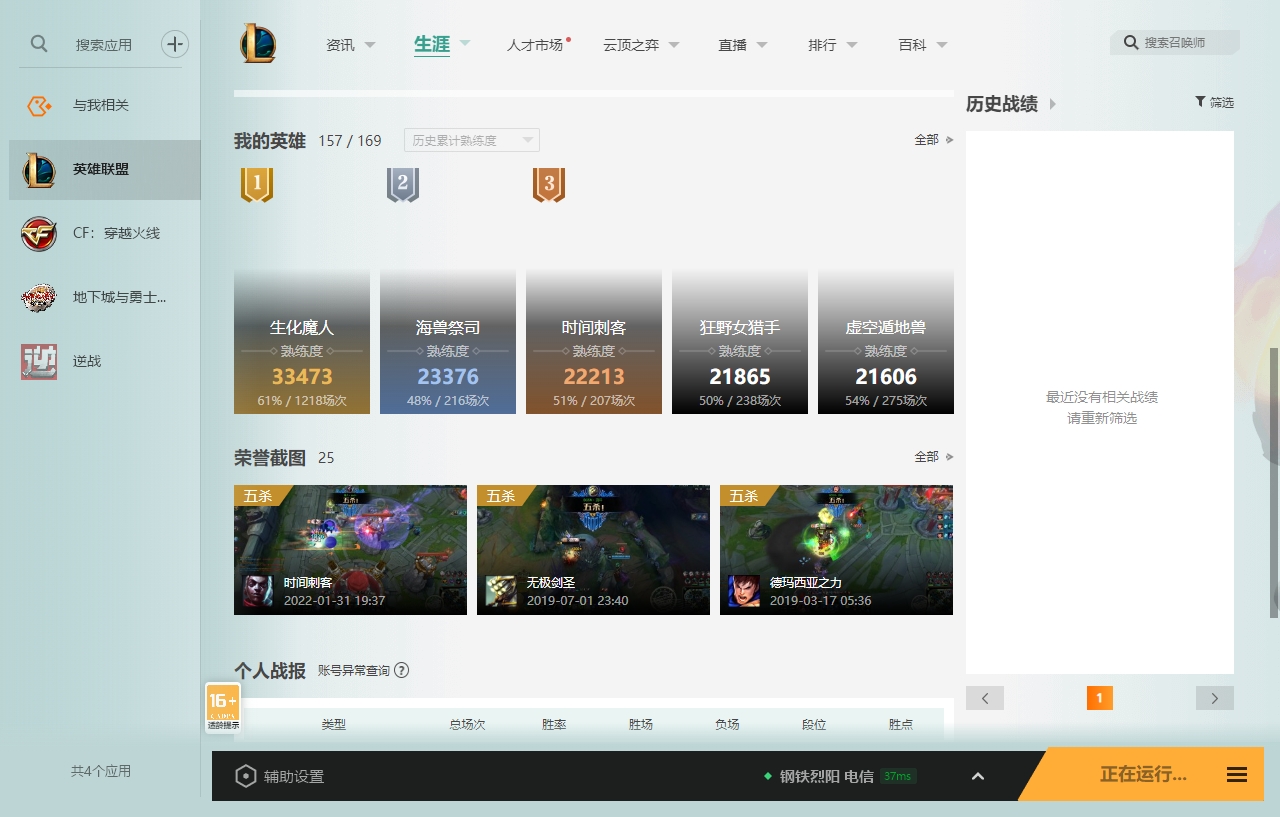The height and width of the screenshot is (817, 1280).
Task: Open the 2019-03-17 五杀 screenshot
Action: pos(836,550)
